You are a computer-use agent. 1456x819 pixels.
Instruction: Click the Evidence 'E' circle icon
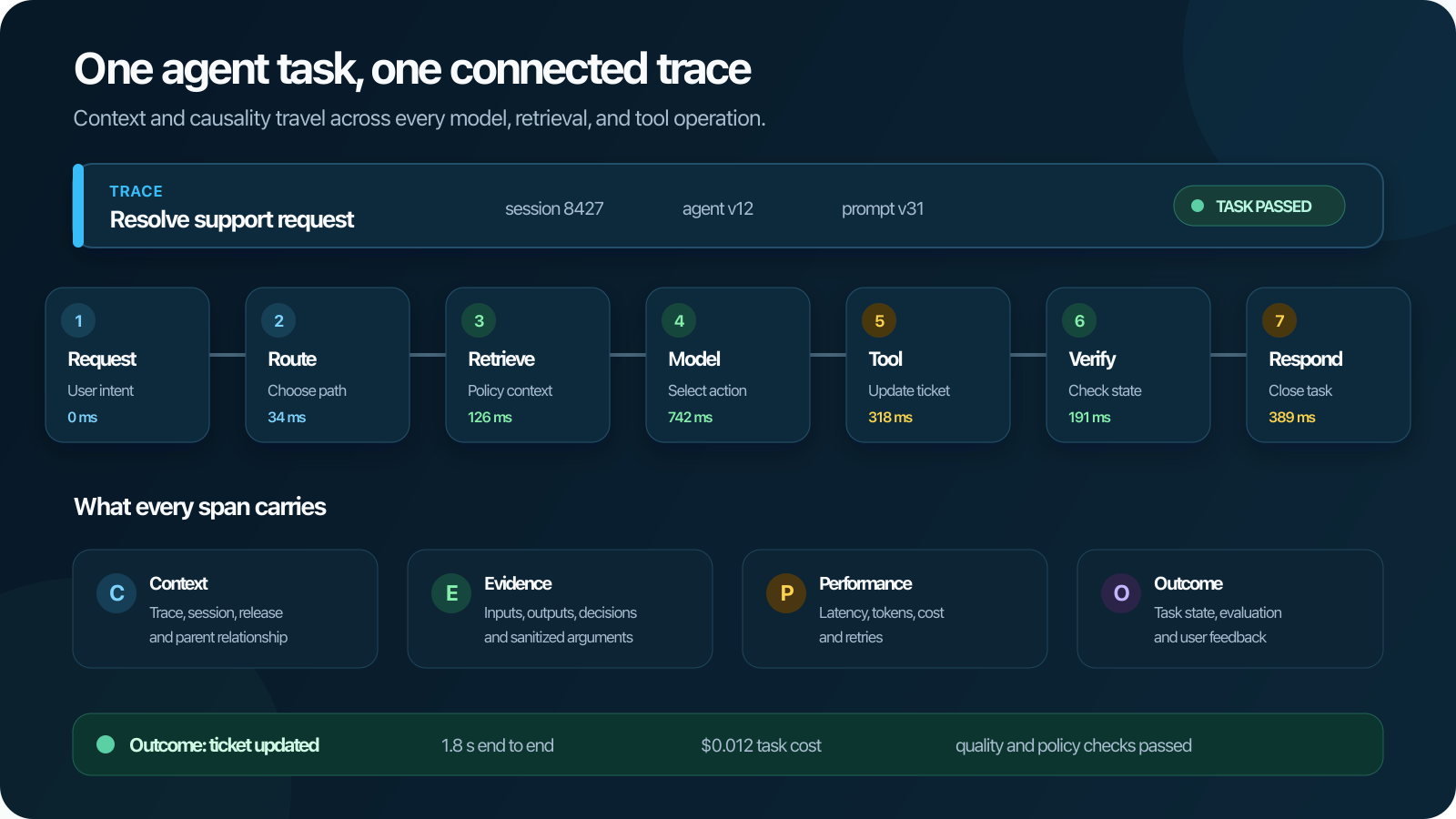451,593
